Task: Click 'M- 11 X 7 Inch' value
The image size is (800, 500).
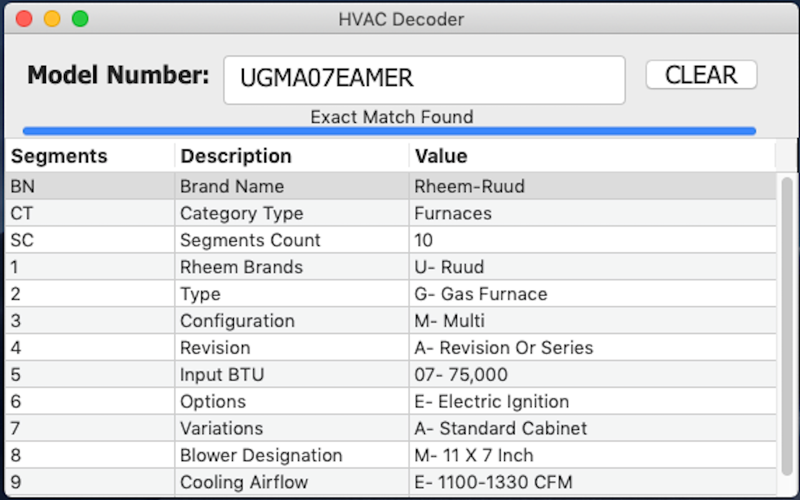Action: tap(473, 455)
